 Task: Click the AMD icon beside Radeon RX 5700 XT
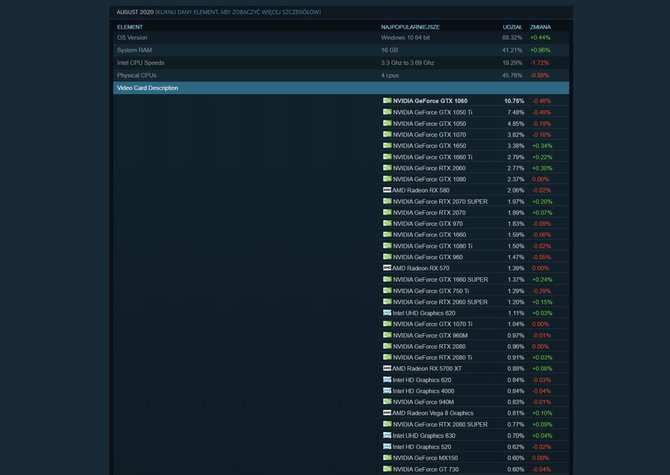(387, 368)
